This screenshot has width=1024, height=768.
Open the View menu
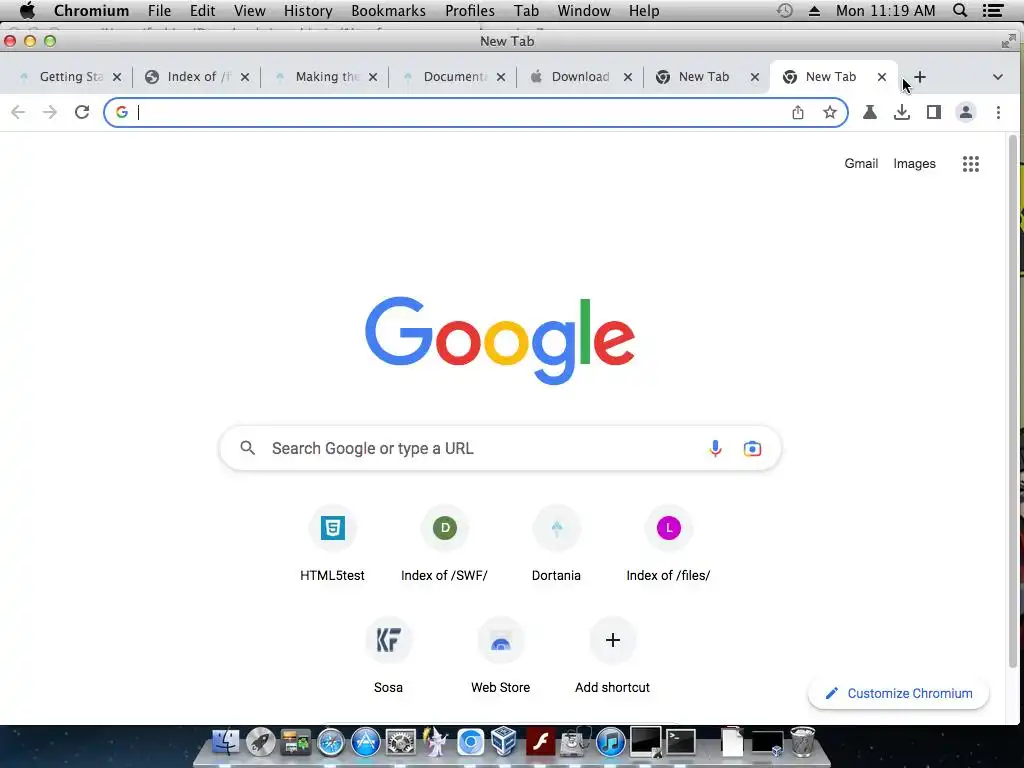click(249, 11)
